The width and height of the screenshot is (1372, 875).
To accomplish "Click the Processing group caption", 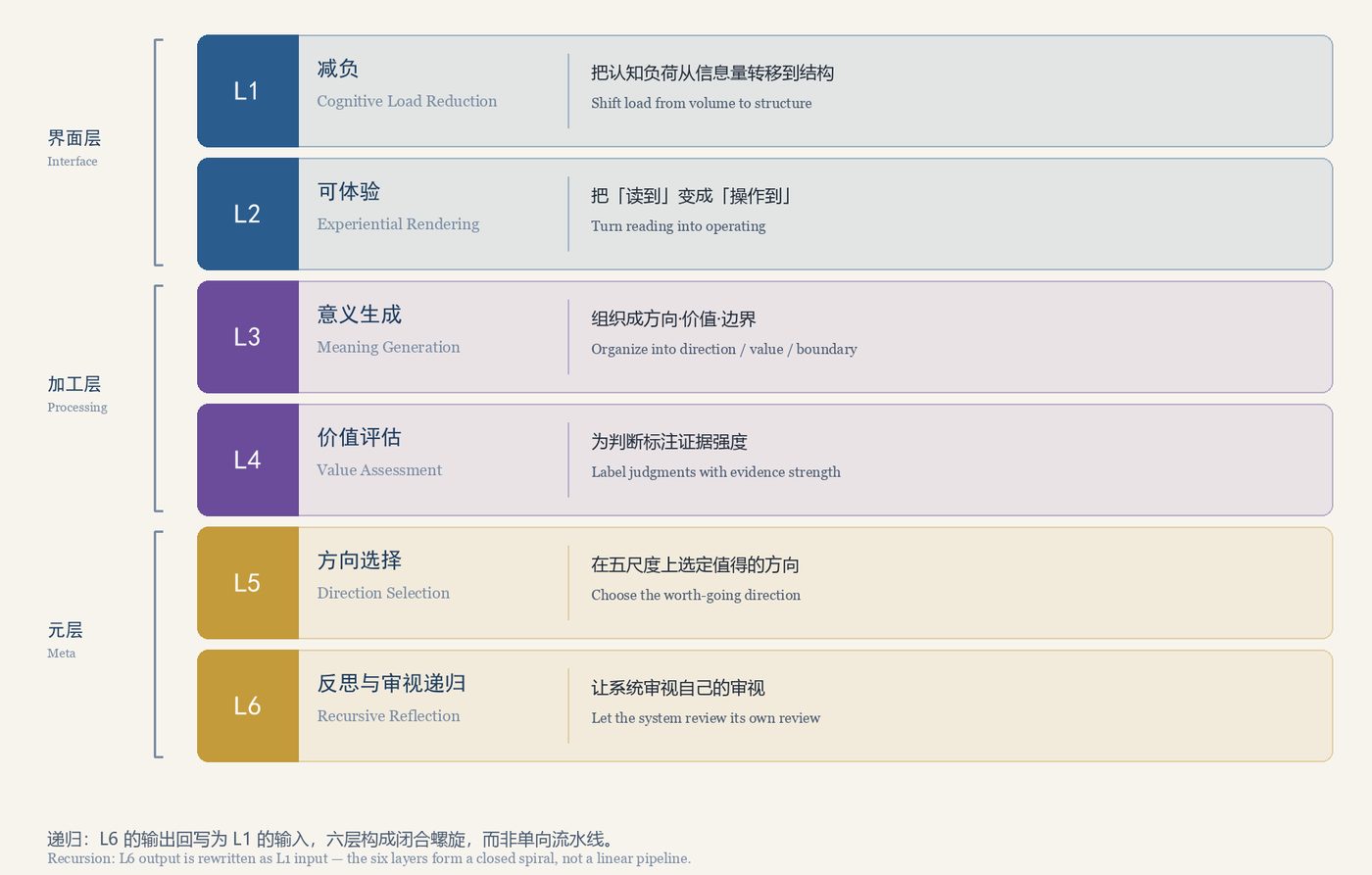I will [x=77, y=408].
